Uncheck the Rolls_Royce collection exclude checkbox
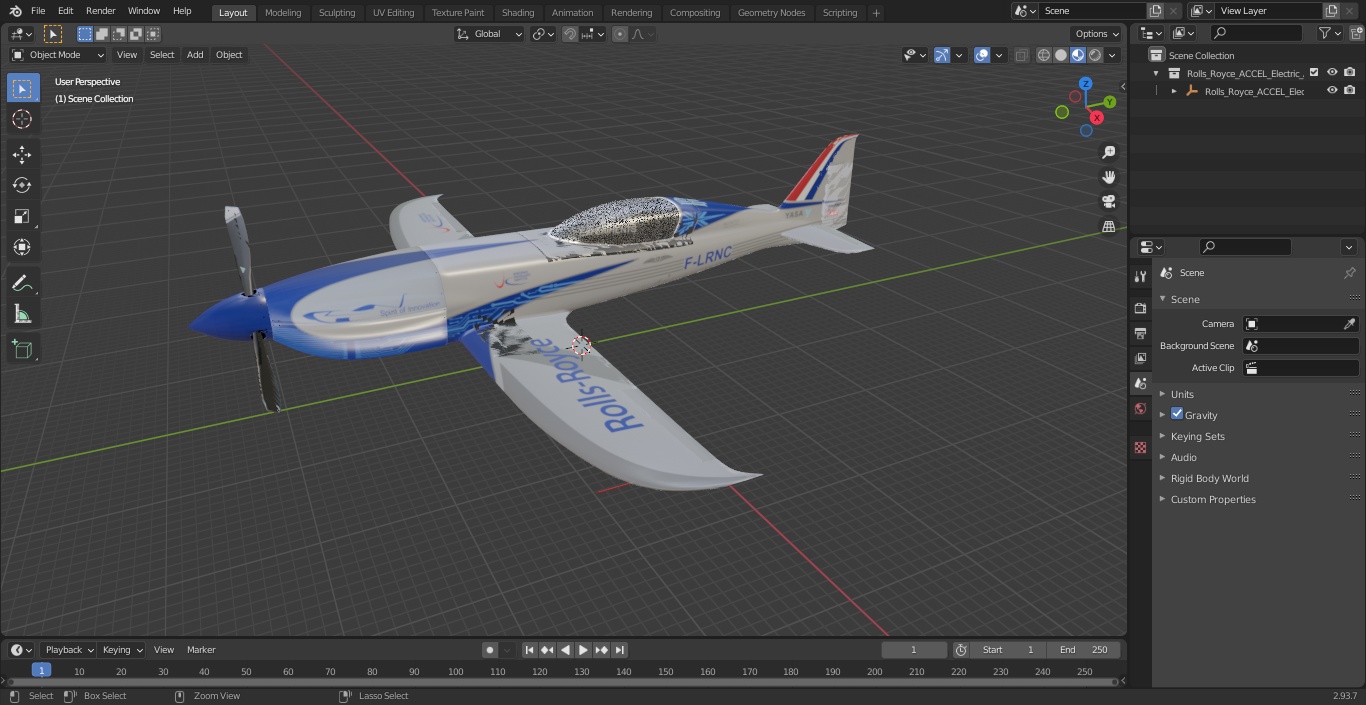 point(1314,72)
